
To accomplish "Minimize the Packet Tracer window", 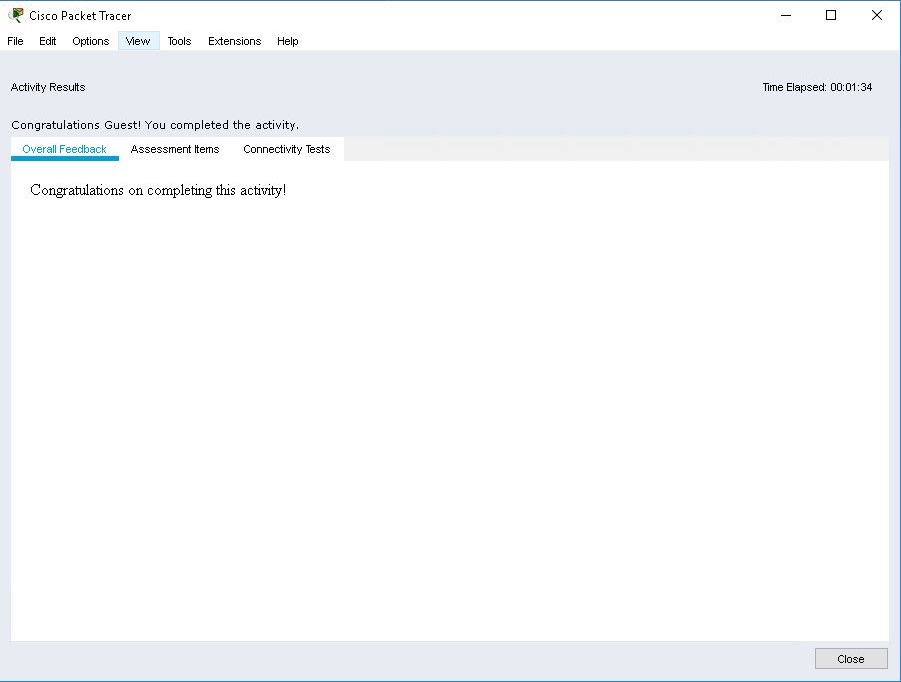I will [786, 16].
